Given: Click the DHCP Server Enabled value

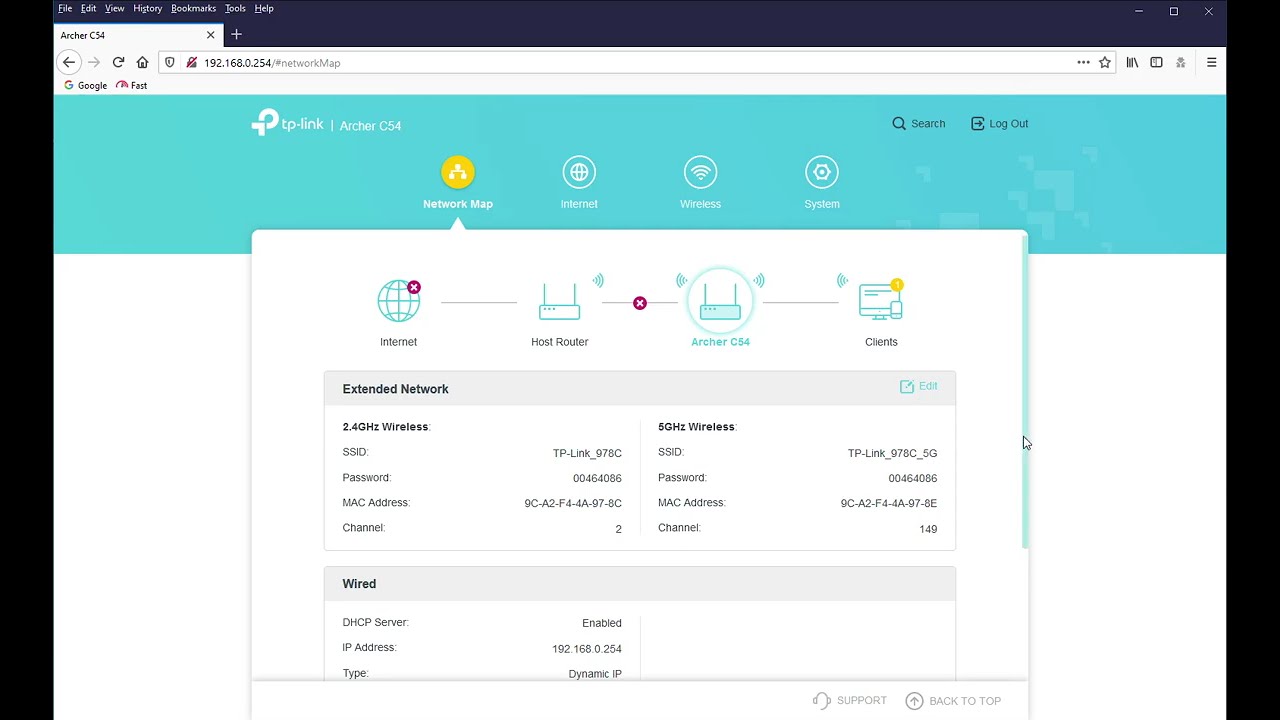Looking at the screenshot, I should pyautogui.click(x=601, y=623).
